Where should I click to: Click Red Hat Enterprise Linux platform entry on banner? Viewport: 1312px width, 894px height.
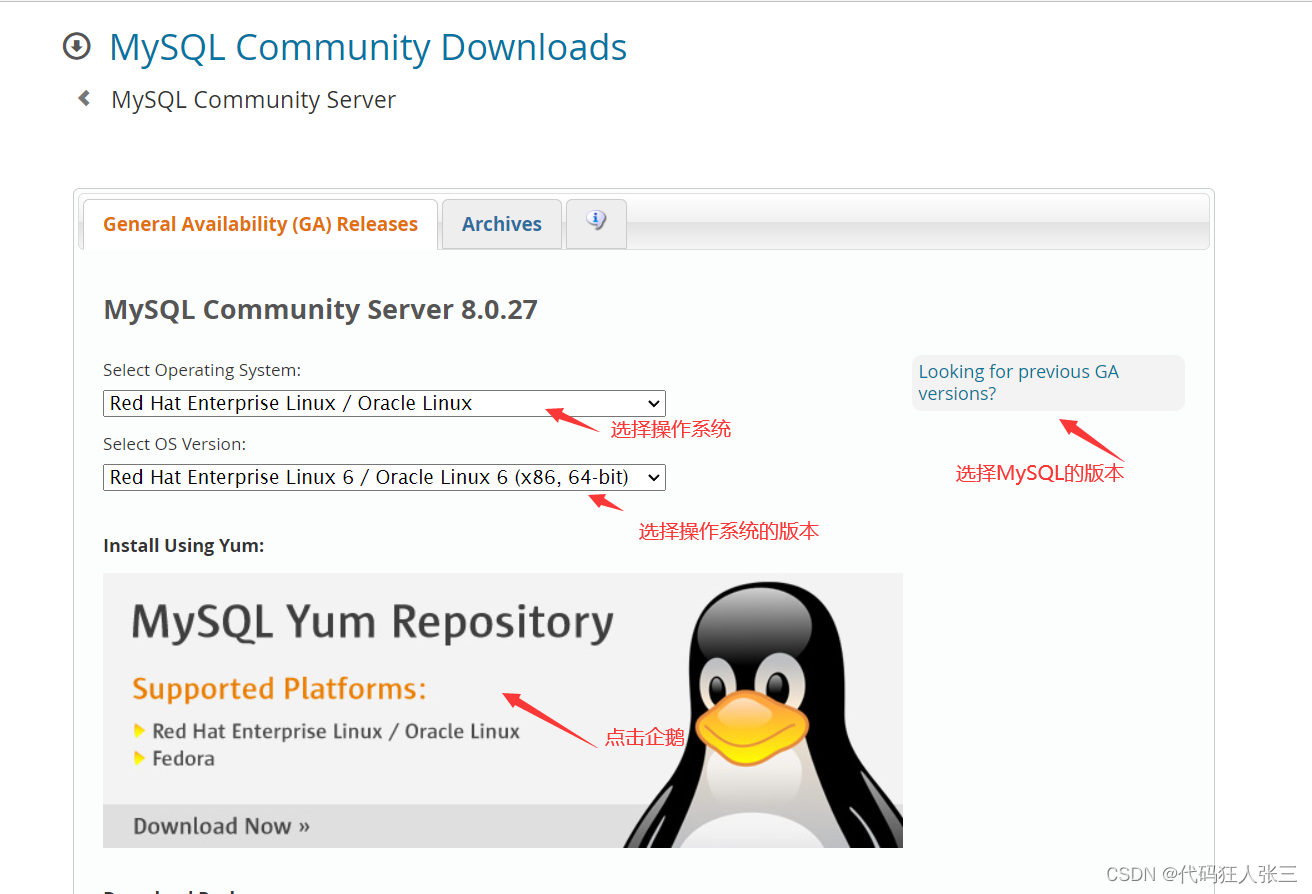[336, 731]
